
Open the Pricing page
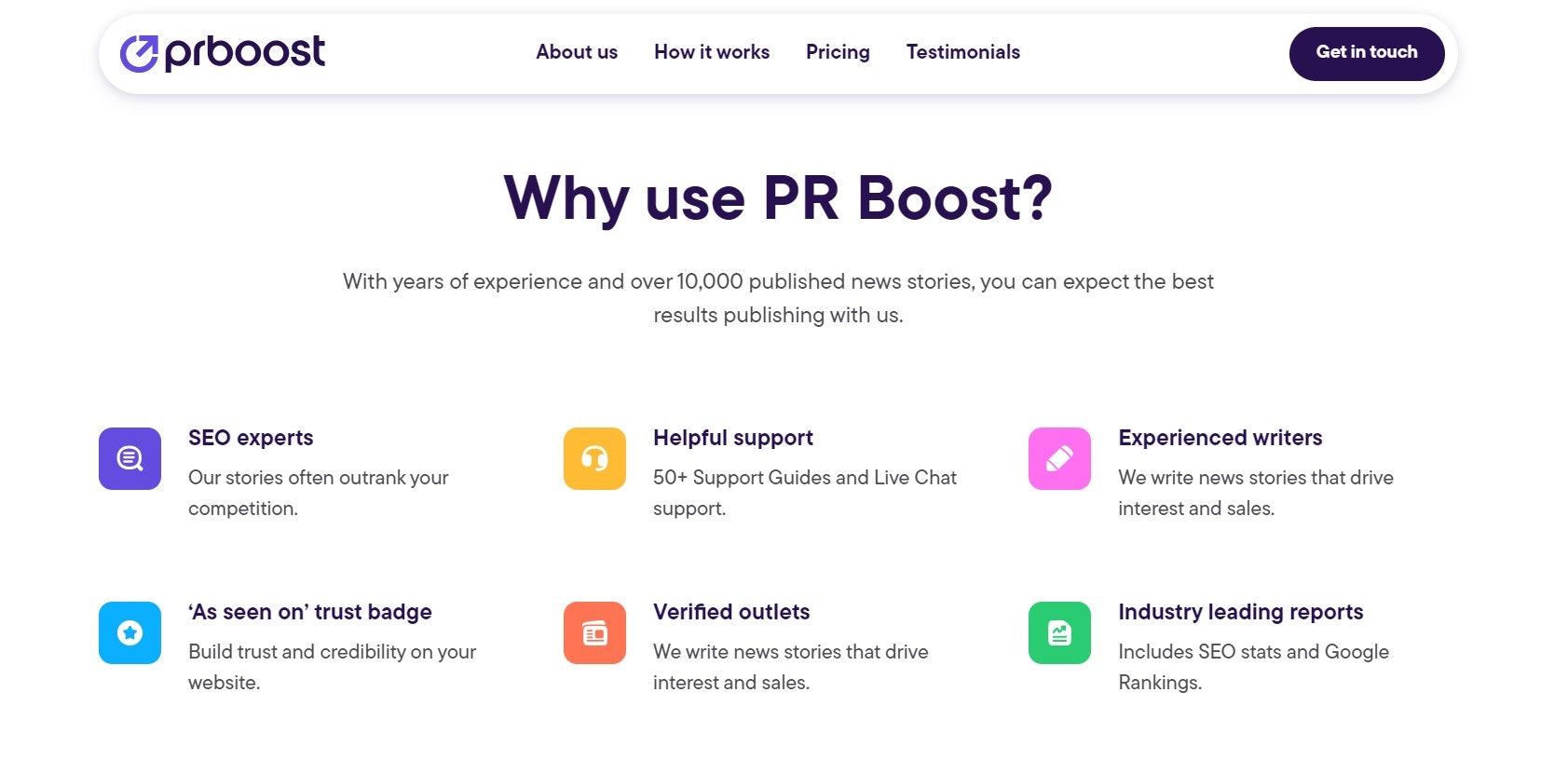[x=838, y=52]
